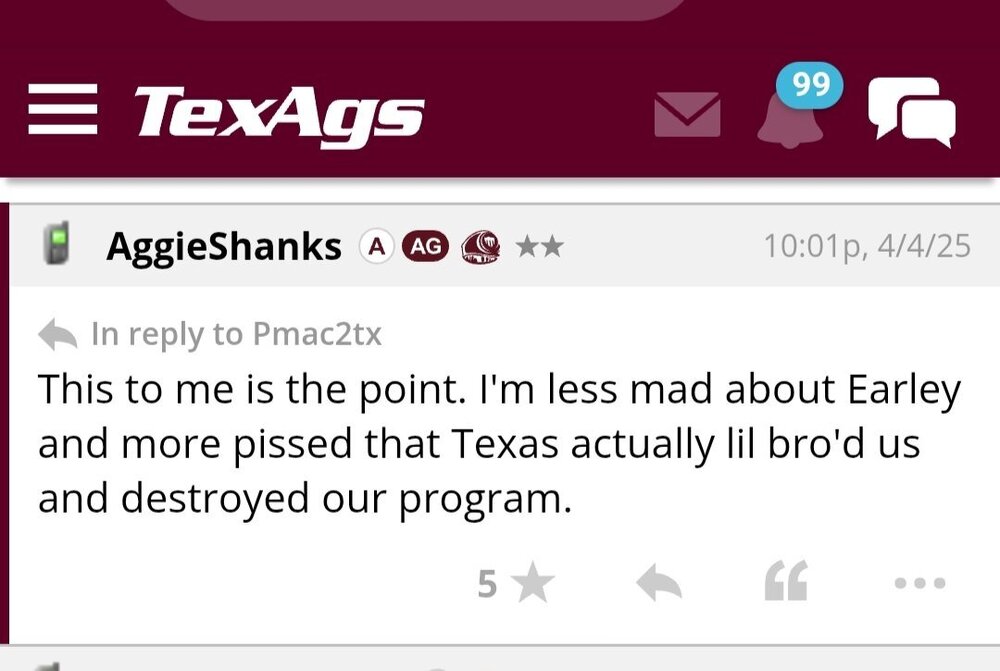Click the TexAgs logo
Viewport: 1000px width, 671px height.
coord(279,112)
